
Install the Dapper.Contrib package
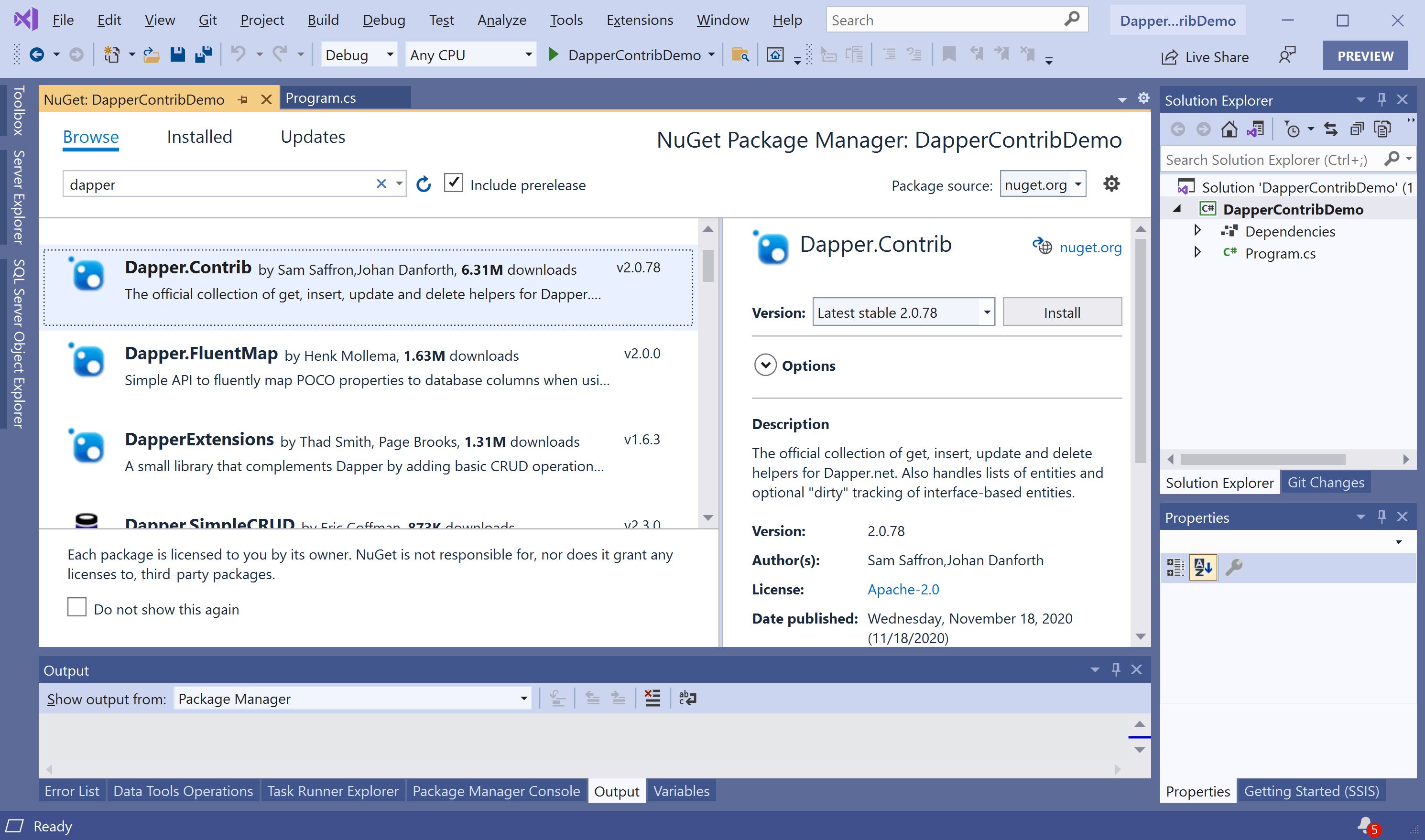tap(1062, 312)
